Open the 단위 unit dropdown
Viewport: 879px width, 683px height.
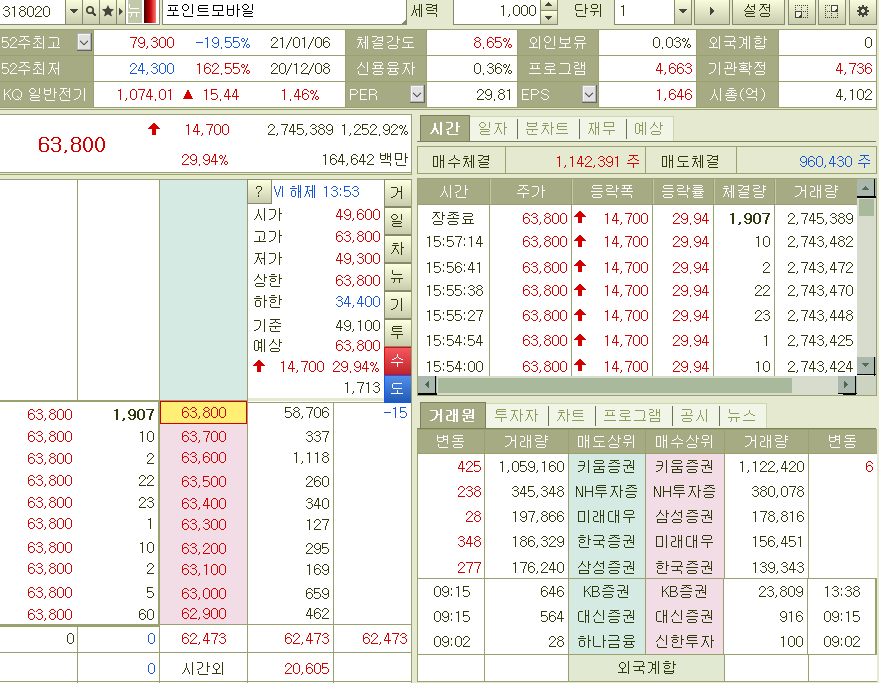[x=682, y=11]
